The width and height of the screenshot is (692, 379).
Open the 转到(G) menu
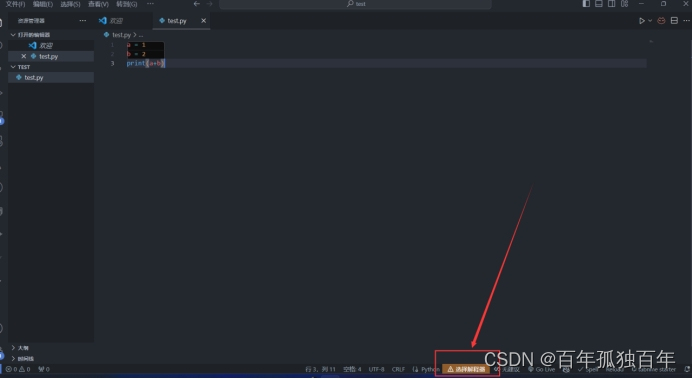tap(127, 4)
